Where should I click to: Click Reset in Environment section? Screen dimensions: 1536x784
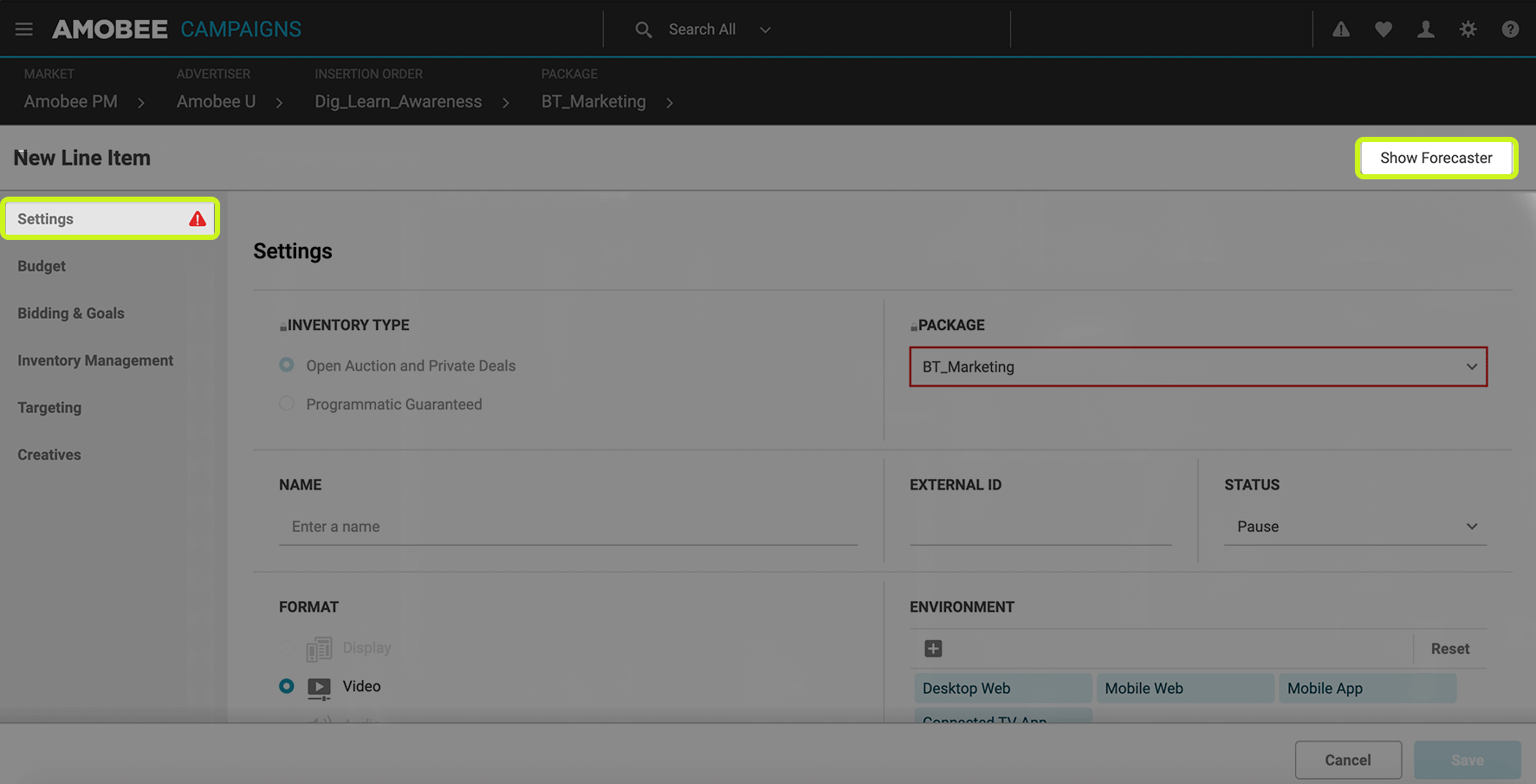(x=1449, y=649)
